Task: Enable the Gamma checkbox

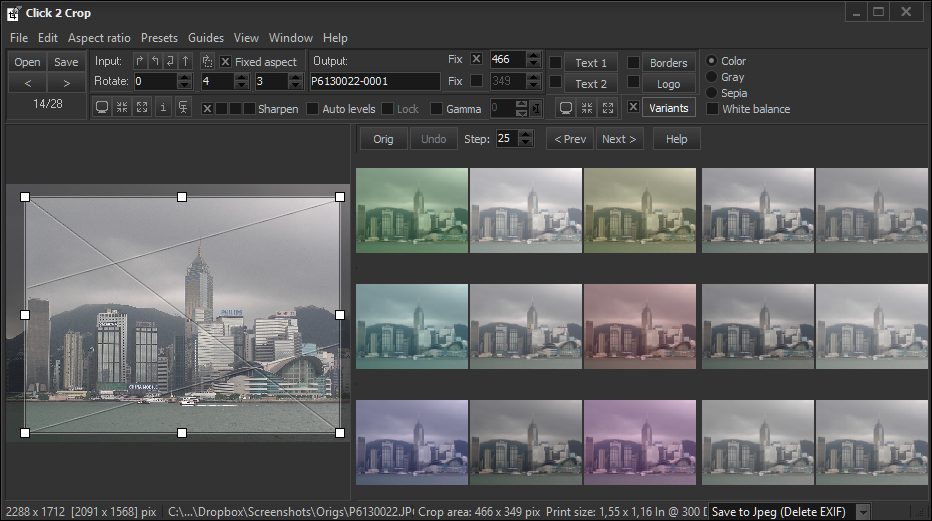Action: [x=436, y=109]
